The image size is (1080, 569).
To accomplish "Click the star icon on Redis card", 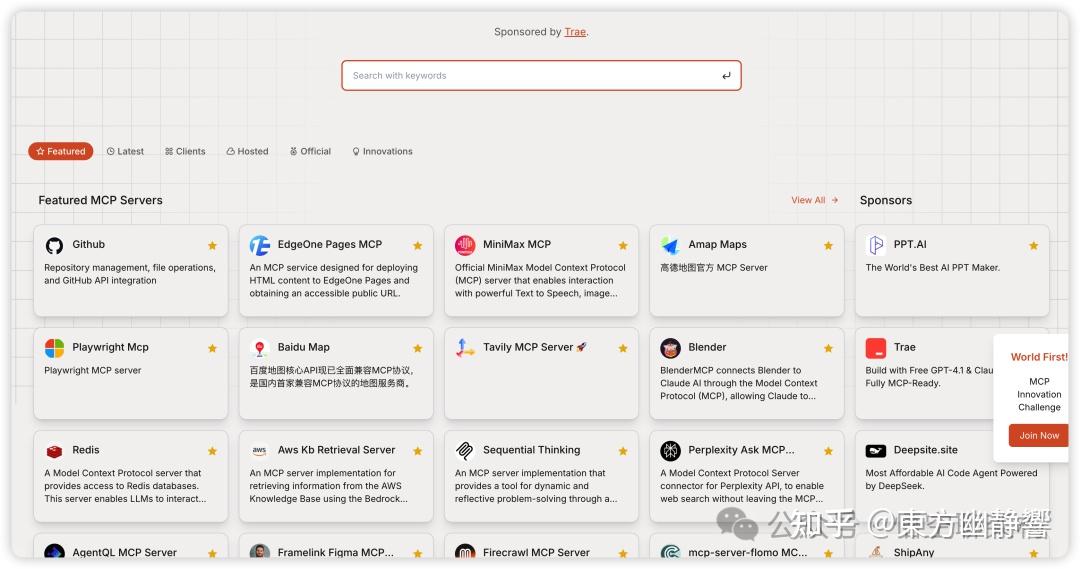I will 212,451.
